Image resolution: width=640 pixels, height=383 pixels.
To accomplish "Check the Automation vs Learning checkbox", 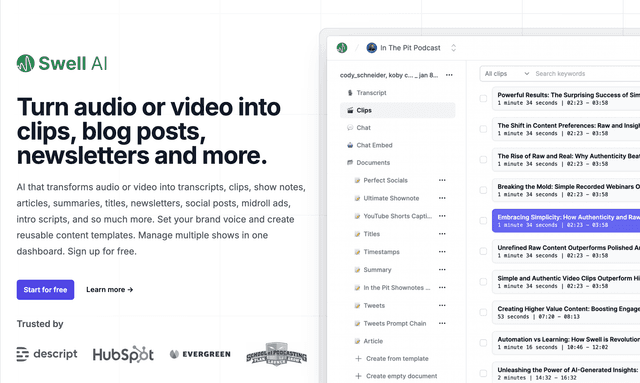I will 483,343.
